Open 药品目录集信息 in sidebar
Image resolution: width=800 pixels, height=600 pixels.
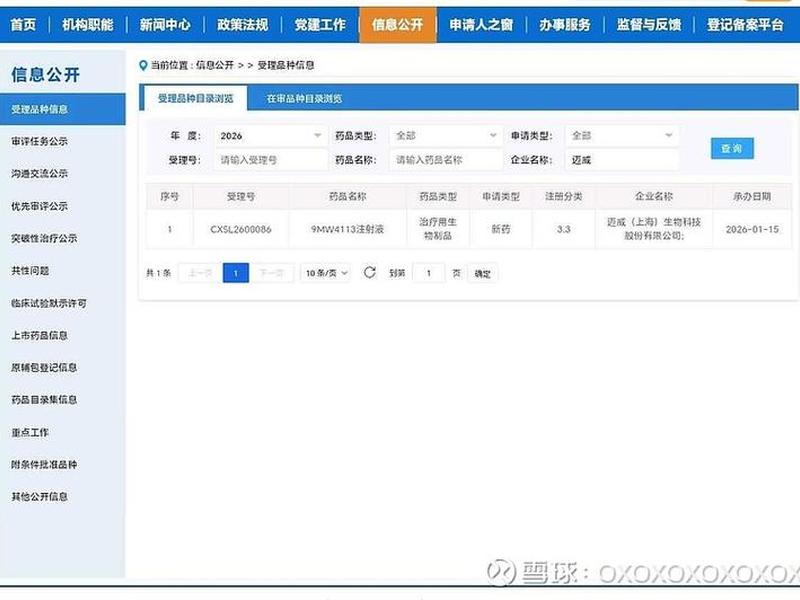pyautogui.click(x=44, y=399)
